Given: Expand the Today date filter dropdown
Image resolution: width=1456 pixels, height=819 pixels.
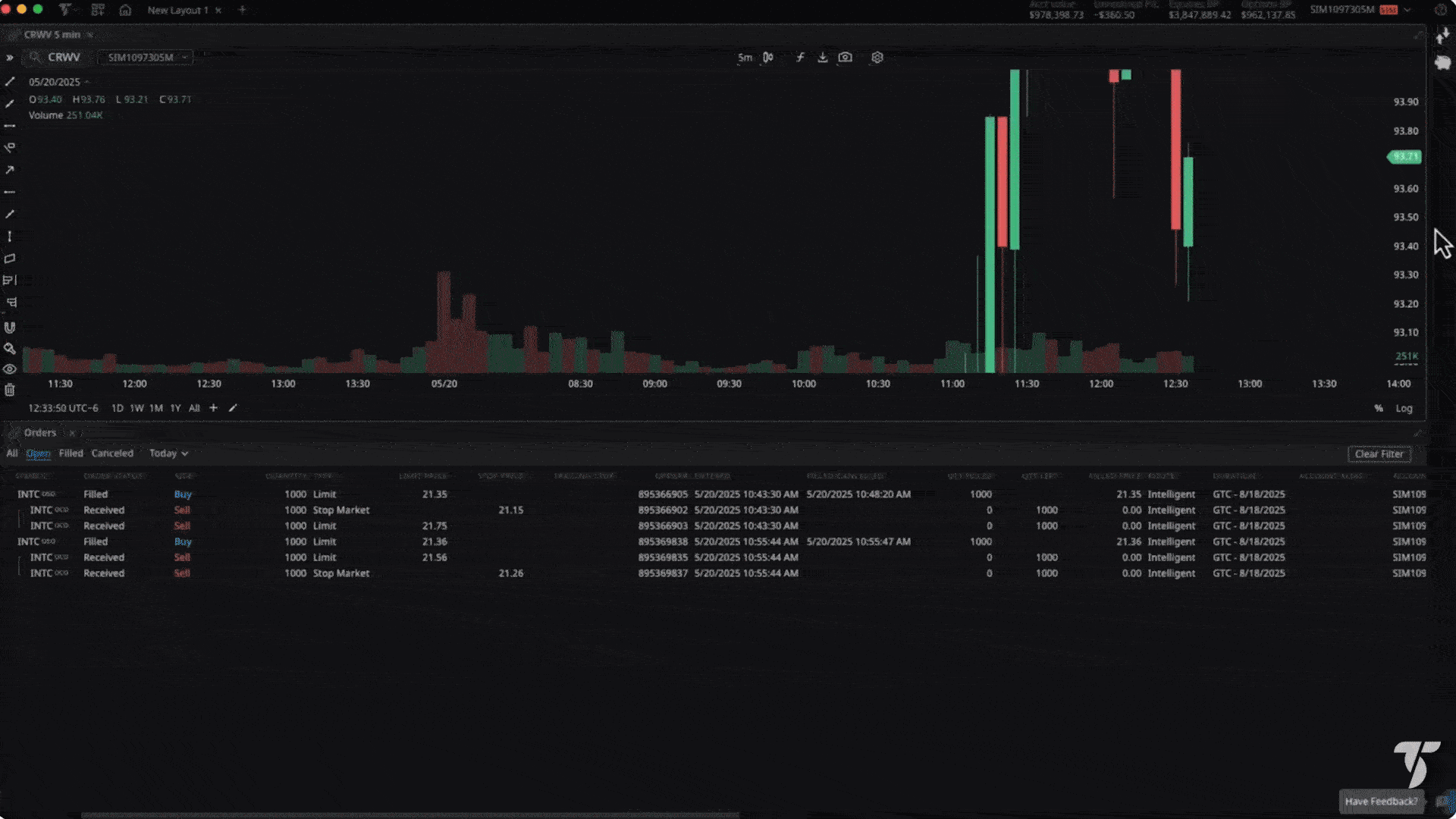Looking at the screenshot, I should pyautogui.click(x=168, y=453).
